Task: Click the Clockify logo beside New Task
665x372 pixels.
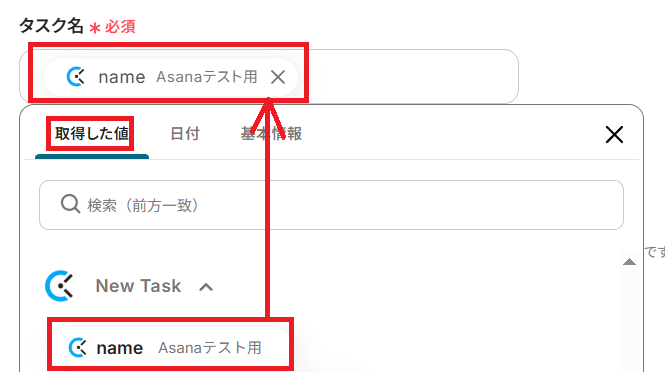Action: (59, 286)
